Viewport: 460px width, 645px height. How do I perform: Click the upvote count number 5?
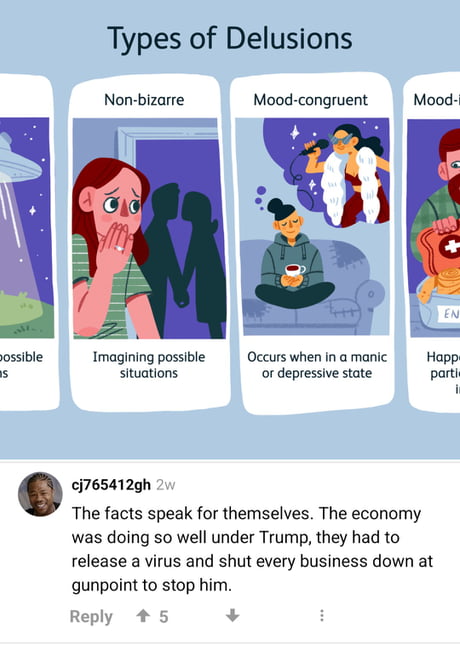coord(164,617)
